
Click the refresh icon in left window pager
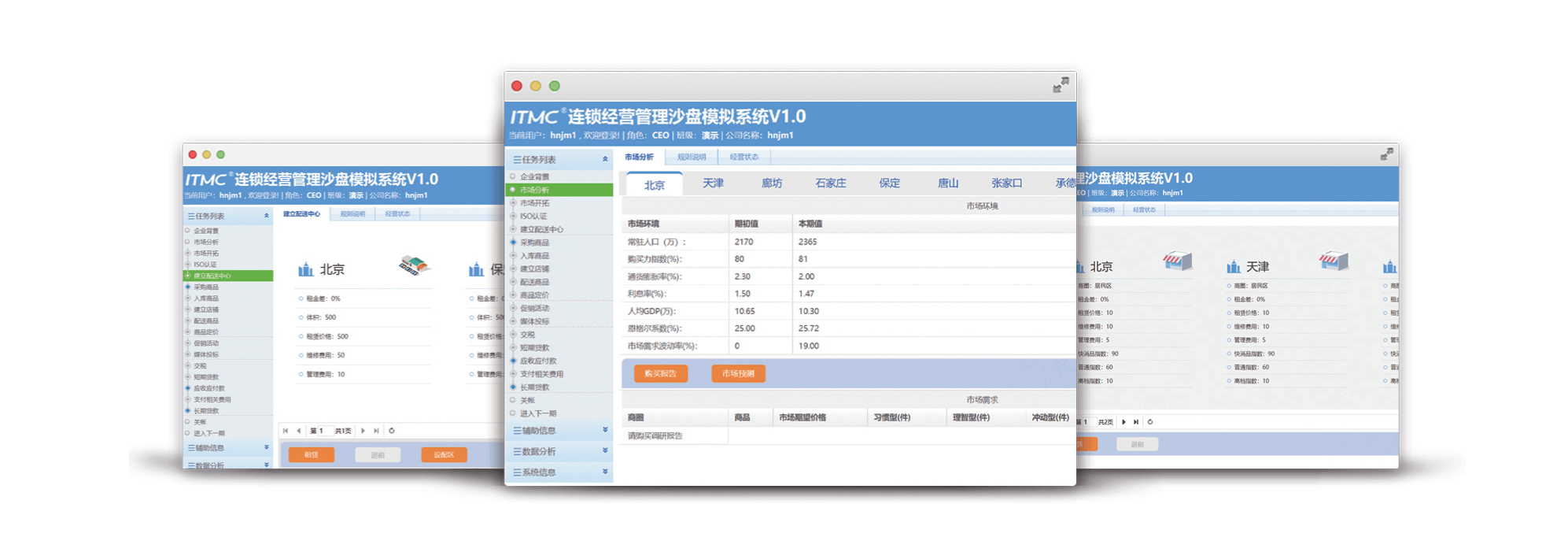click(x=392, y=431)
